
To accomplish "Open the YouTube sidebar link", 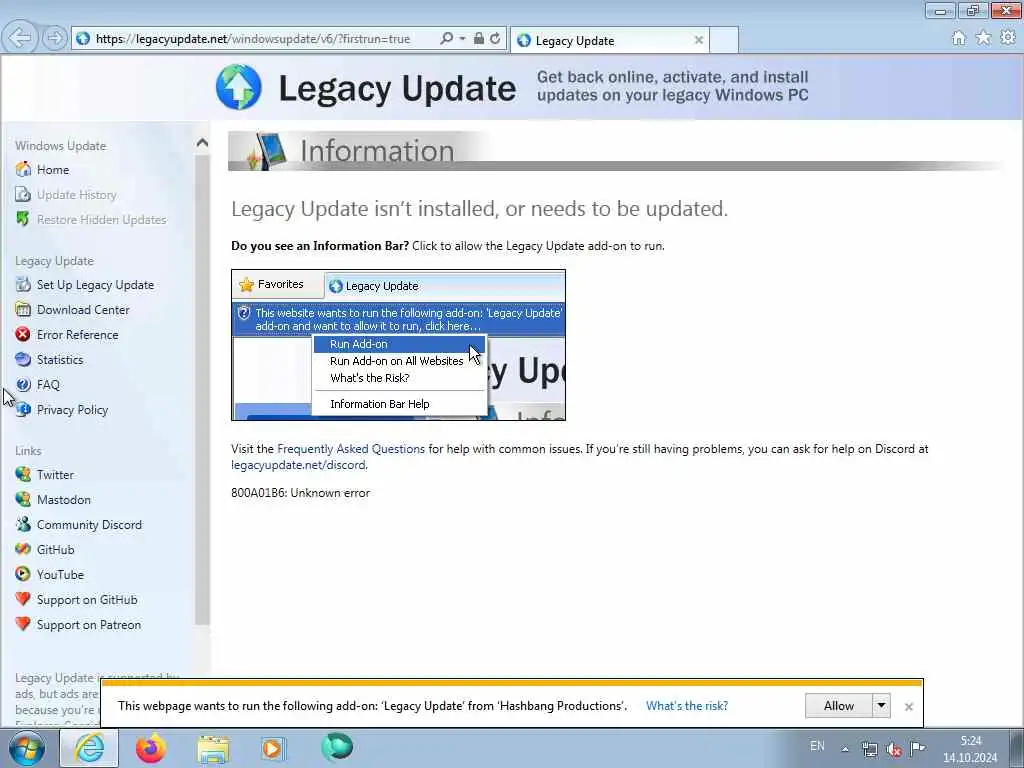I will [61, 575].
